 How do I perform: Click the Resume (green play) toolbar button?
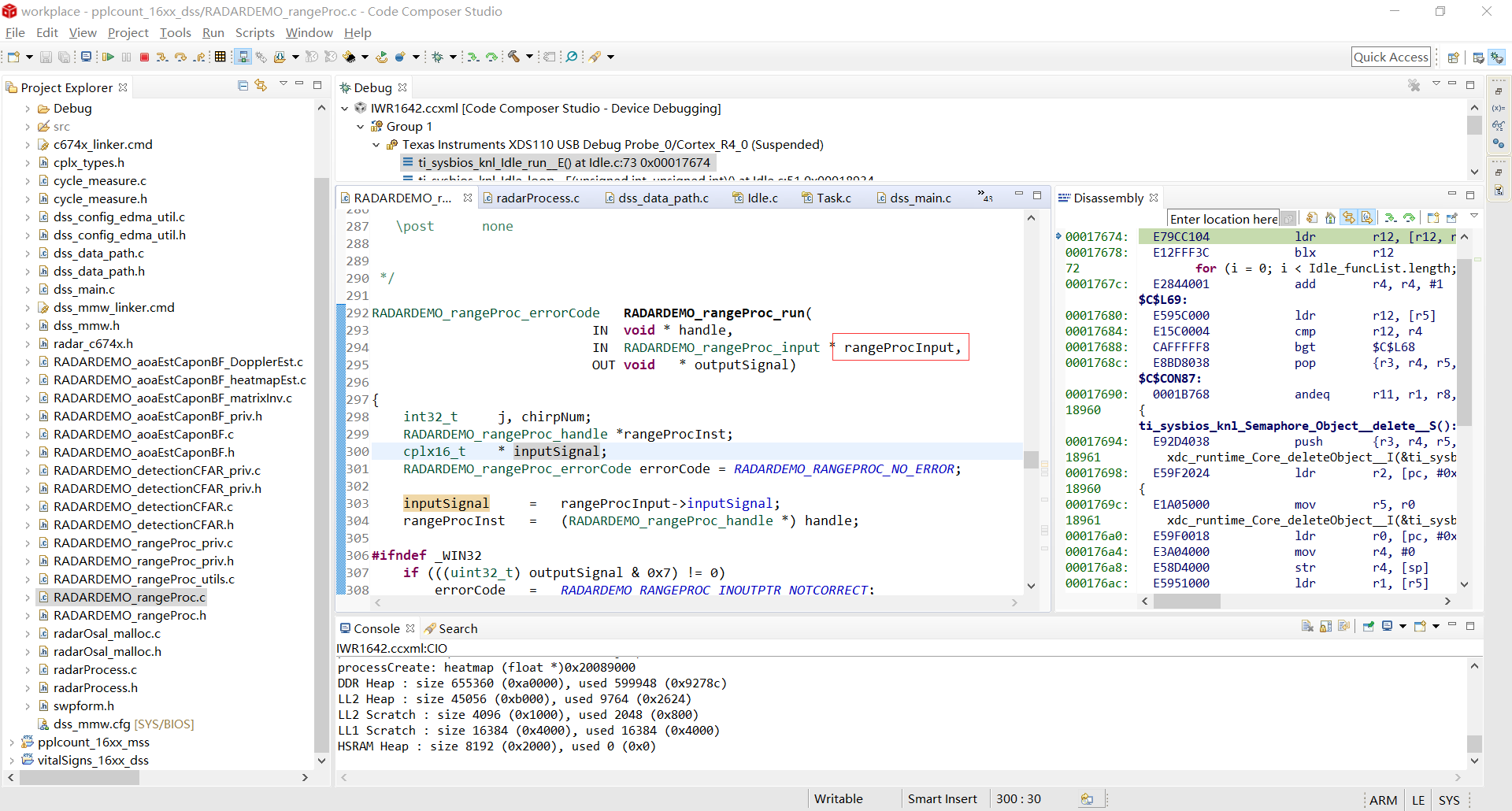[x=108, y=57]
